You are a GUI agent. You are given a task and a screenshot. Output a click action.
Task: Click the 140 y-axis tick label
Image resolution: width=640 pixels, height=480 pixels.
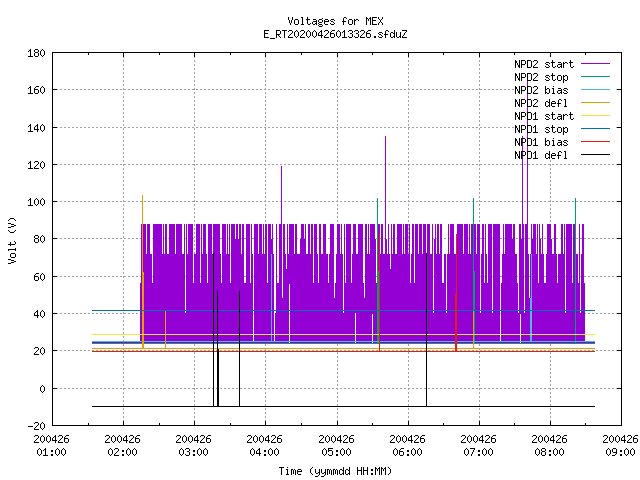(36, 128)
